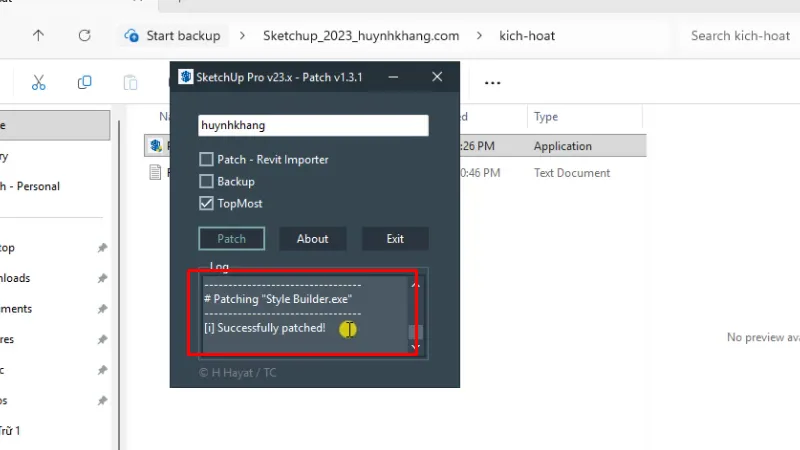Minimize the SketchUp Patch window
This screenshot has width=800, height=450.
[x=393, y=77]
